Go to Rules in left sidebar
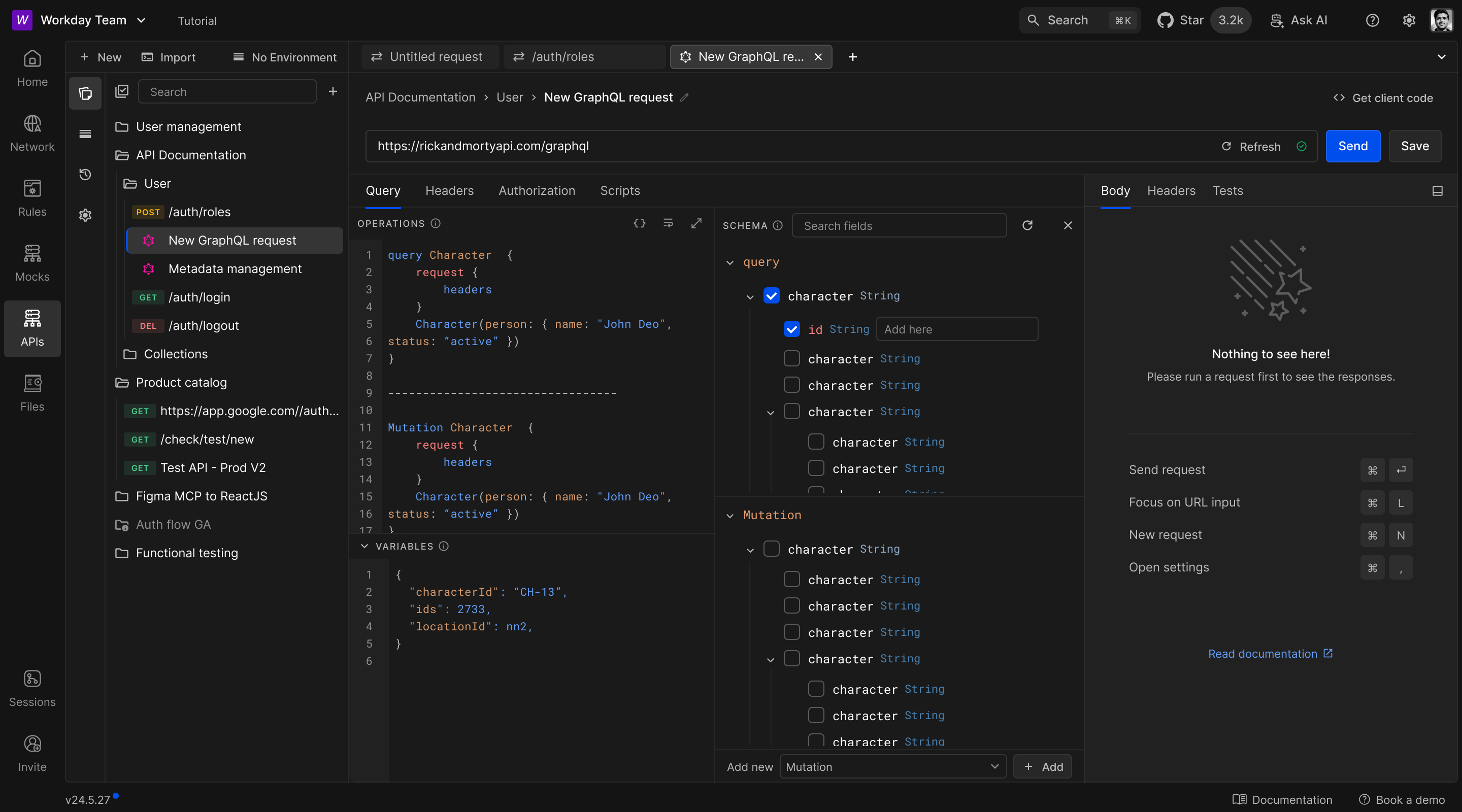 [32, 198]
